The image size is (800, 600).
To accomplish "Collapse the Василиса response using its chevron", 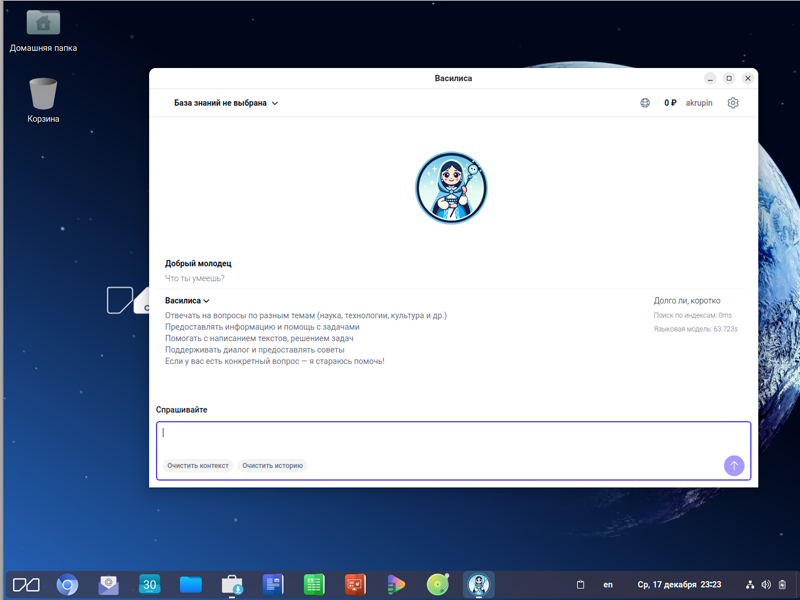I will click(207, 300).
